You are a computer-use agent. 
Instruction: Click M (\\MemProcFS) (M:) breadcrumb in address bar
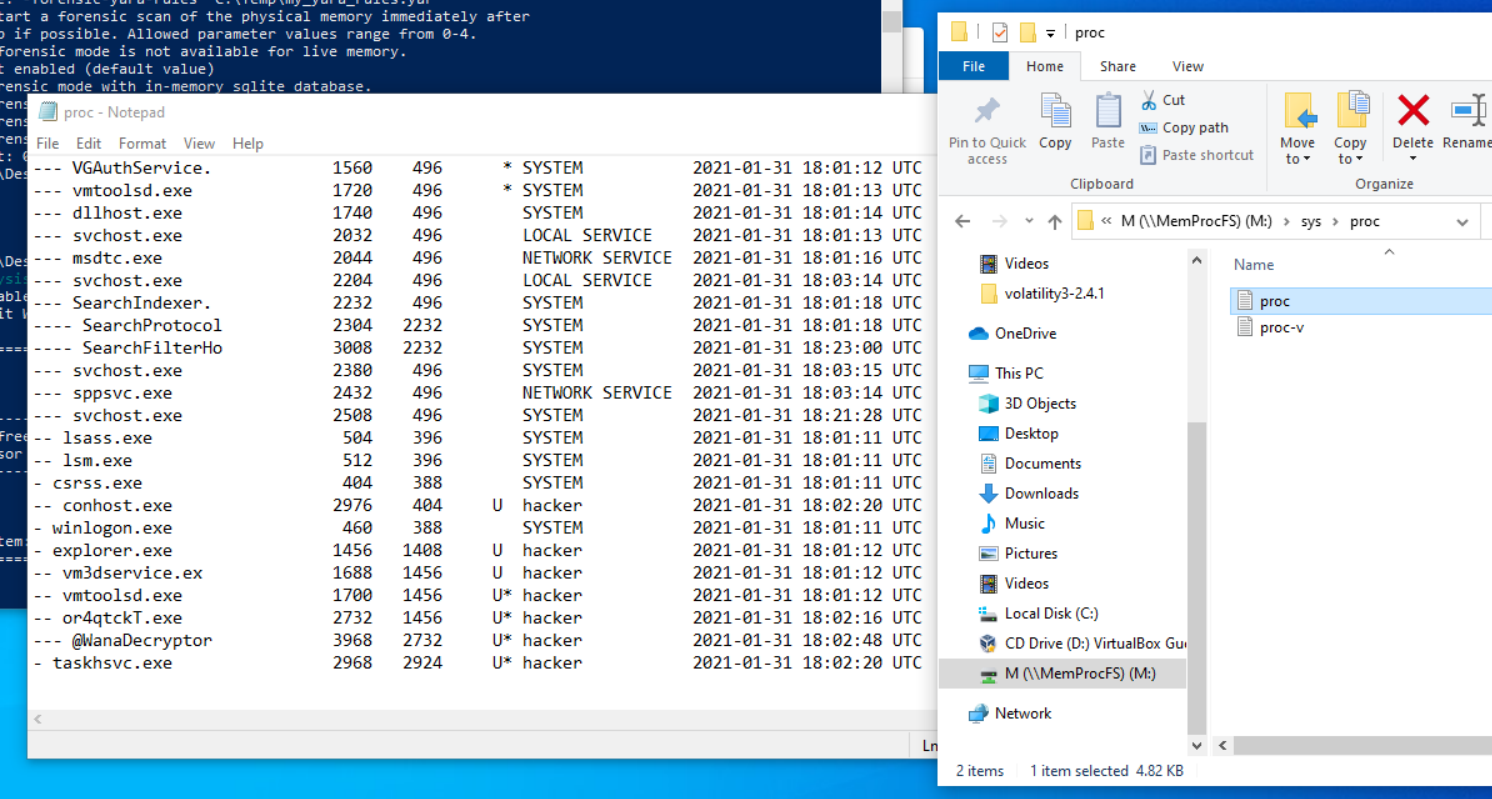(1196, 222)
